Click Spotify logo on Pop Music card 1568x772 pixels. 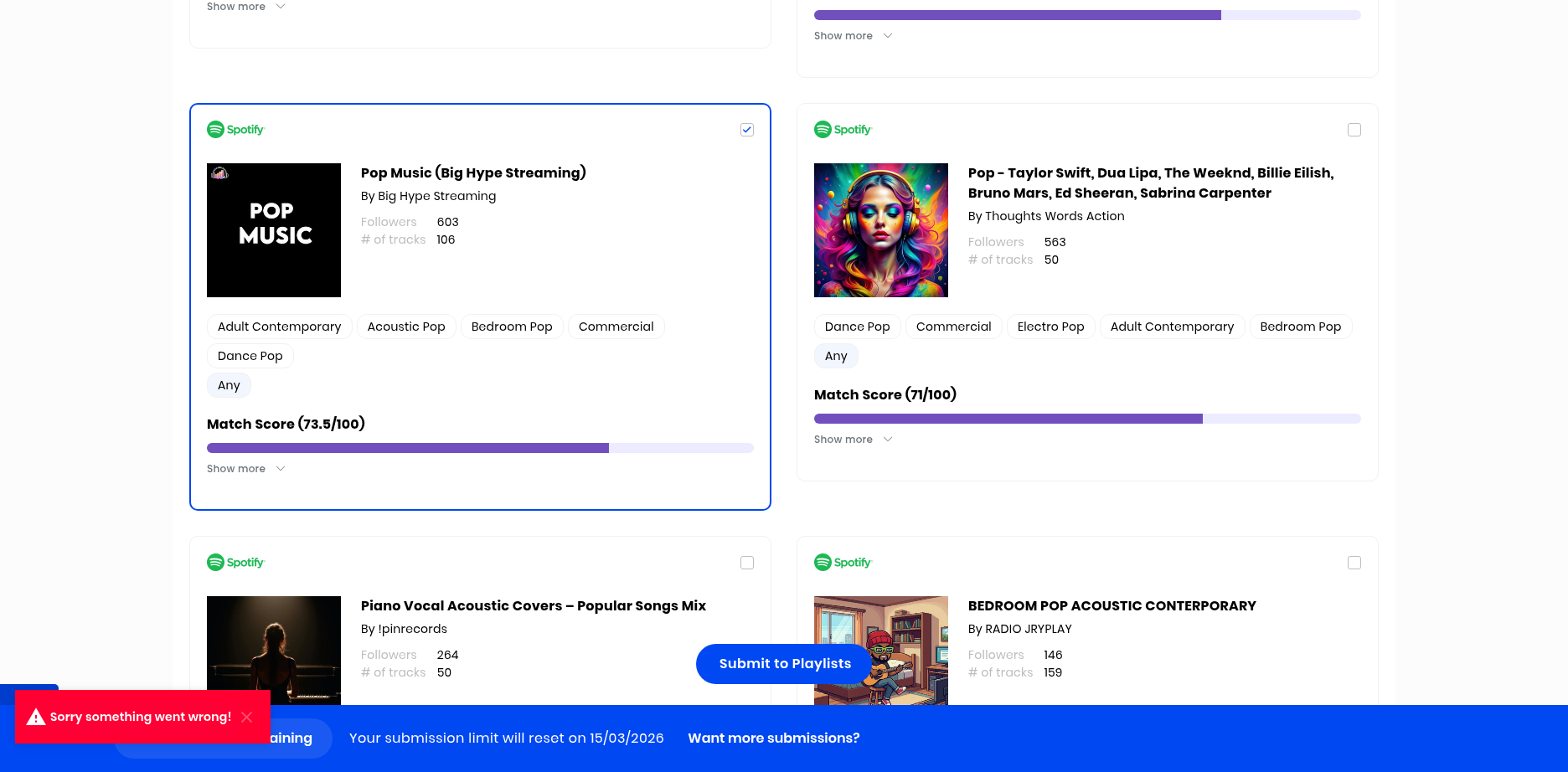(235, 130)
